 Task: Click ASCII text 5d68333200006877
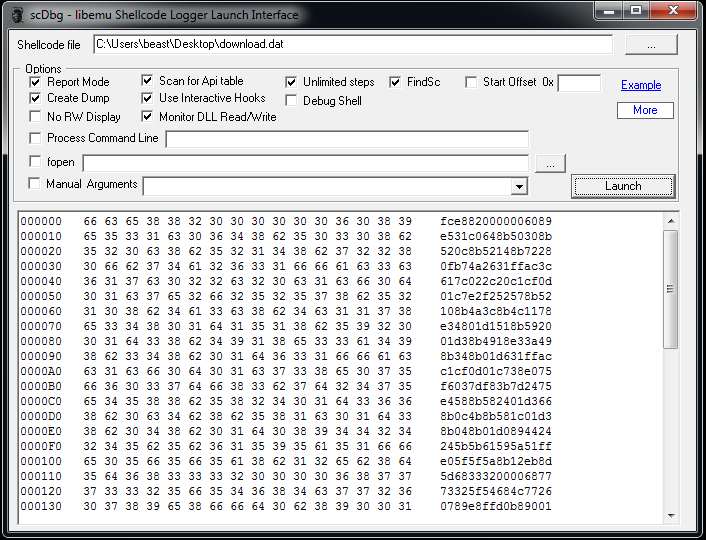[496, 476]
